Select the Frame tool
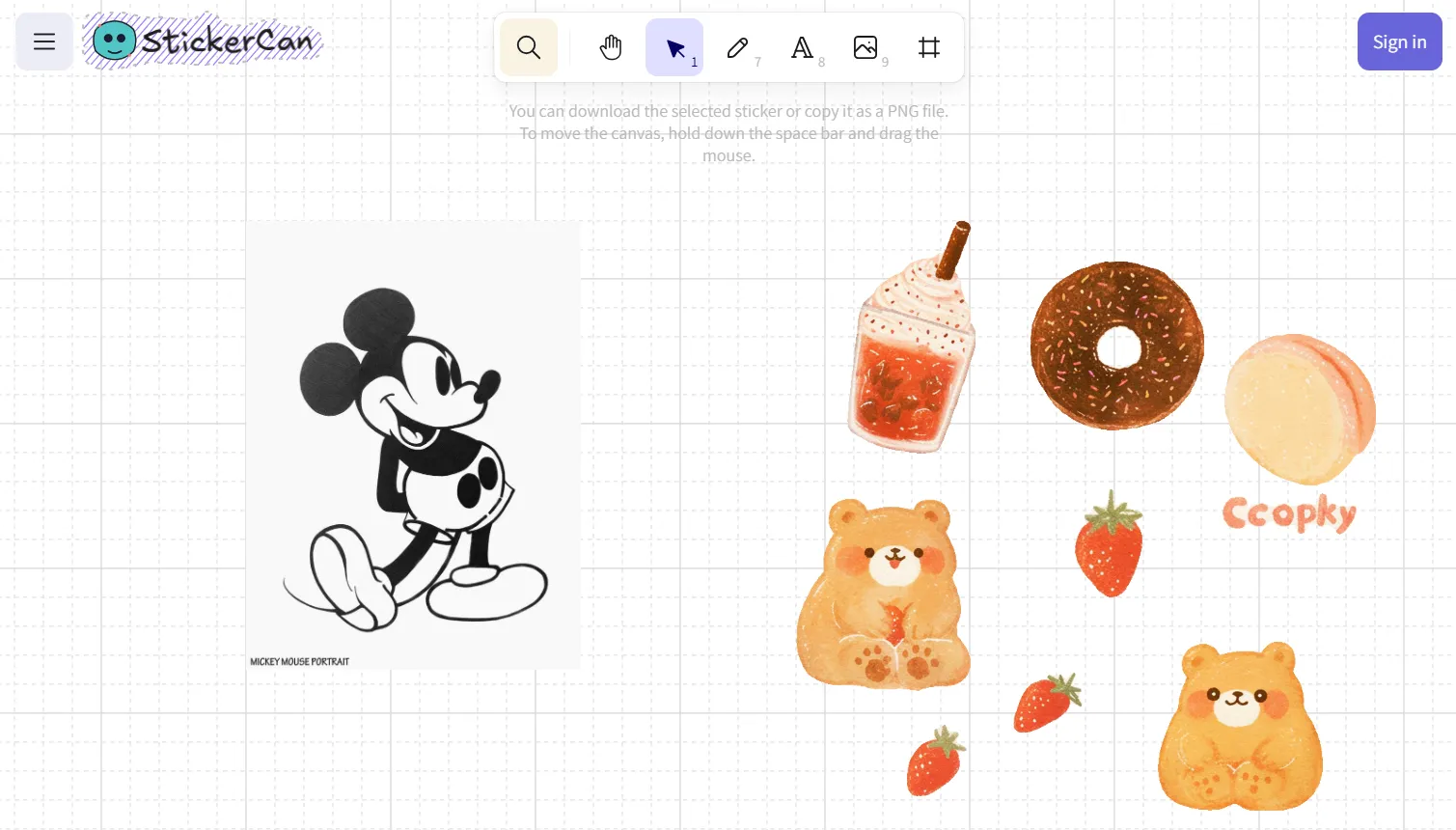This screenshot has width=1456, height=830. [929, 47]
